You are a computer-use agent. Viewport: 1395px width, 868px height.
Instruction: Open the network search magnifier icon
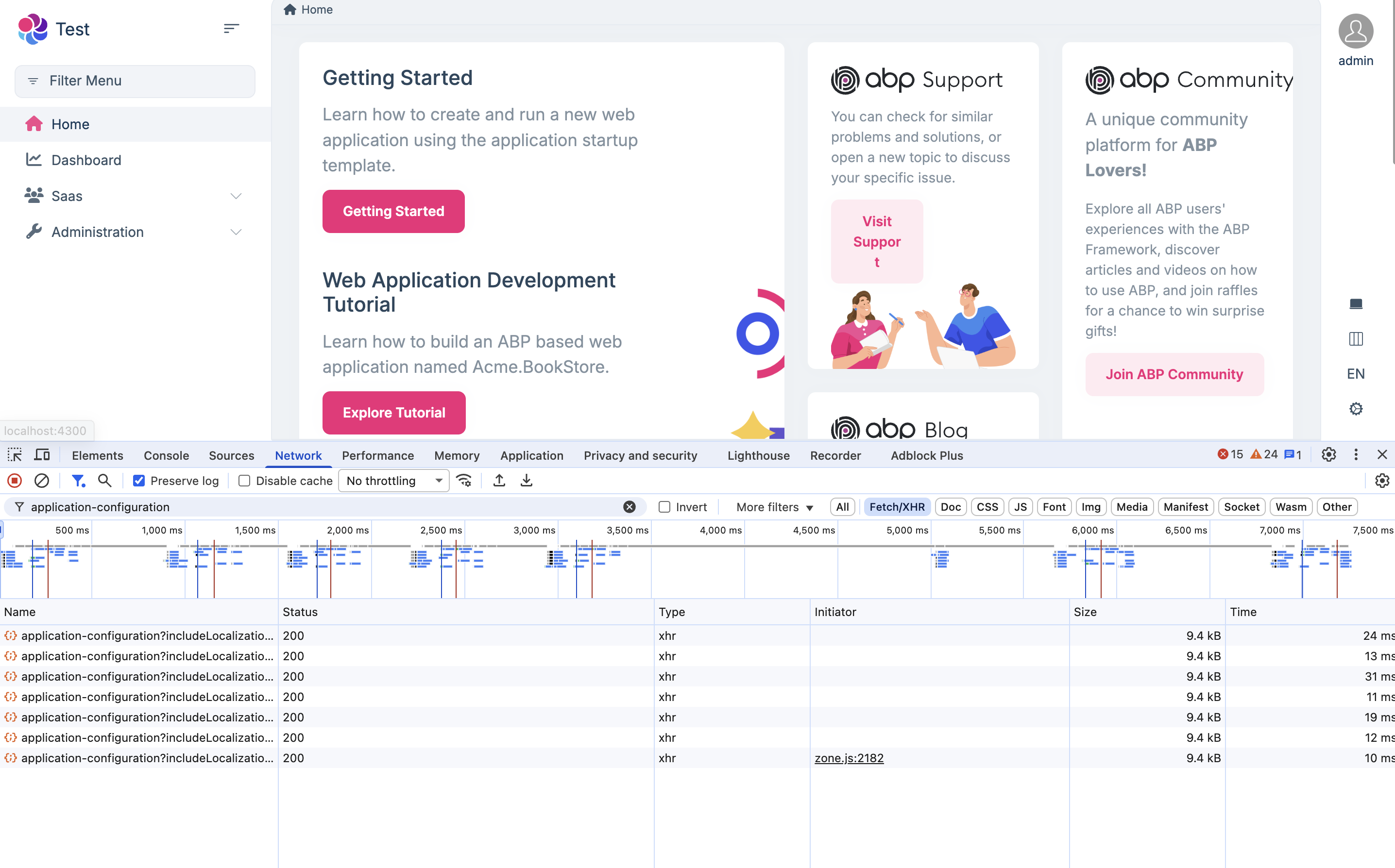104,481
